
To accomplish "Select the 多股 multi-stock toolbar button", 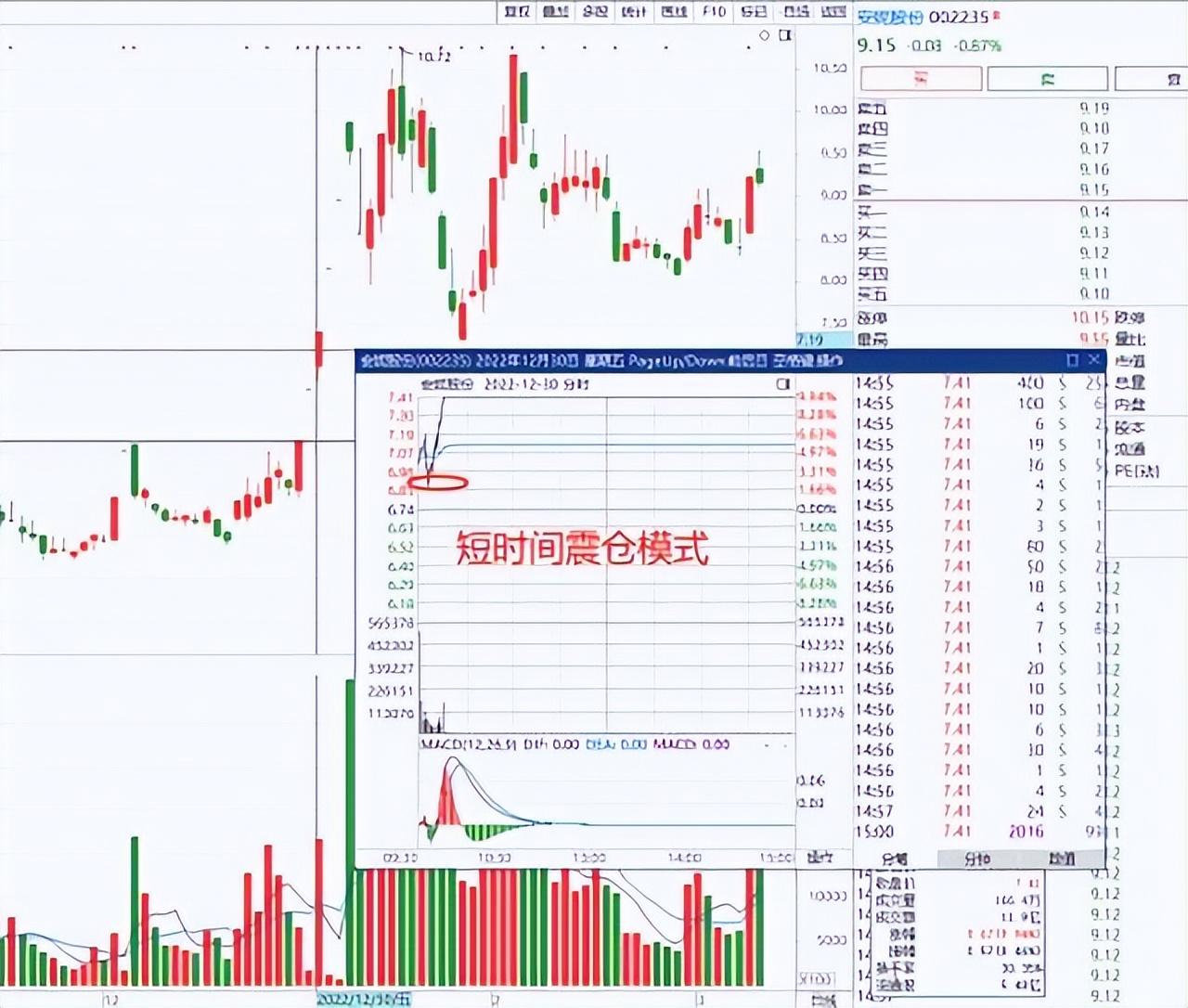I will coord(595,11).
